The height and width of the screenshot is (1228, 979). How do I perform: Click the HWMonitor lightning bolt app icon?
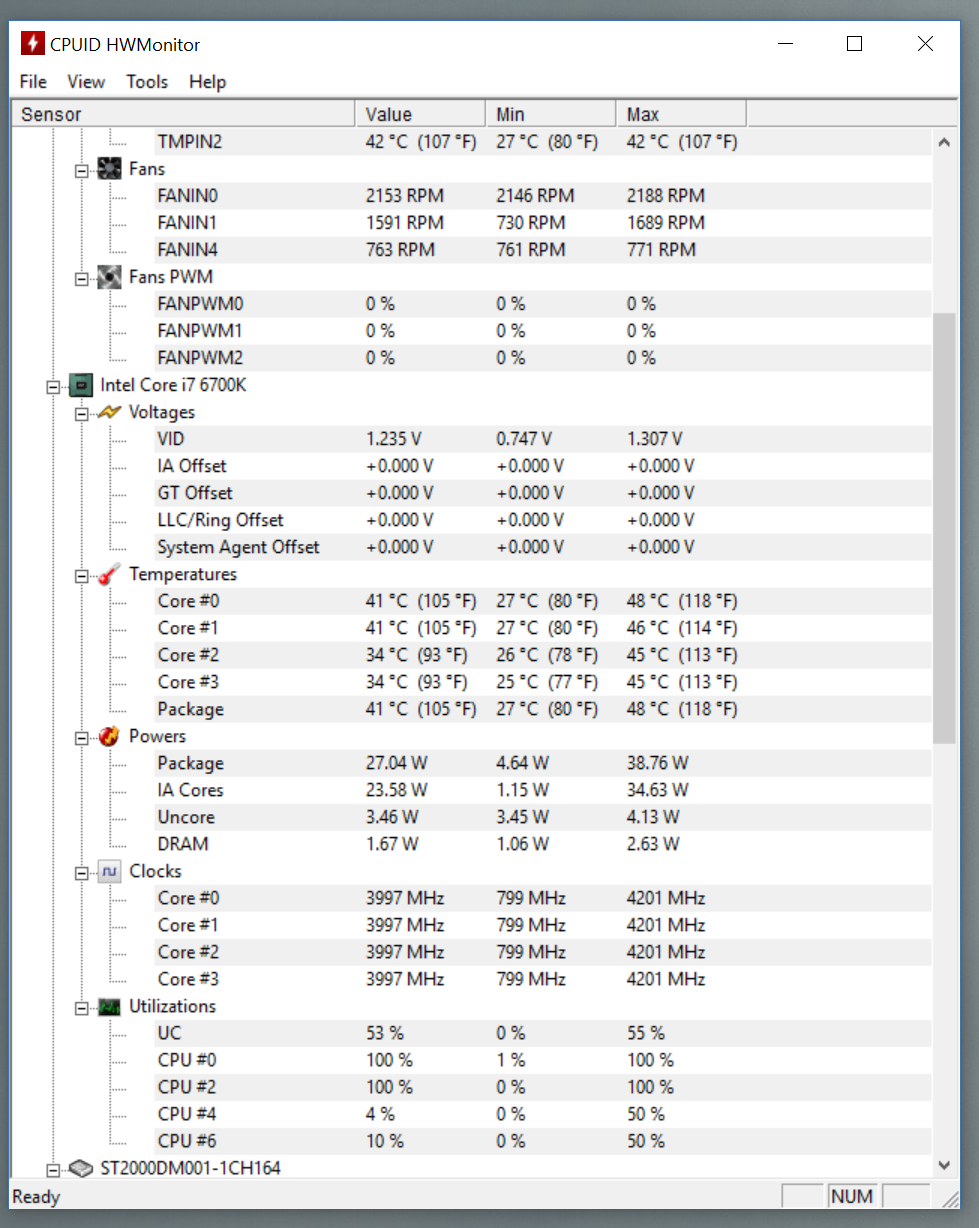33,44
